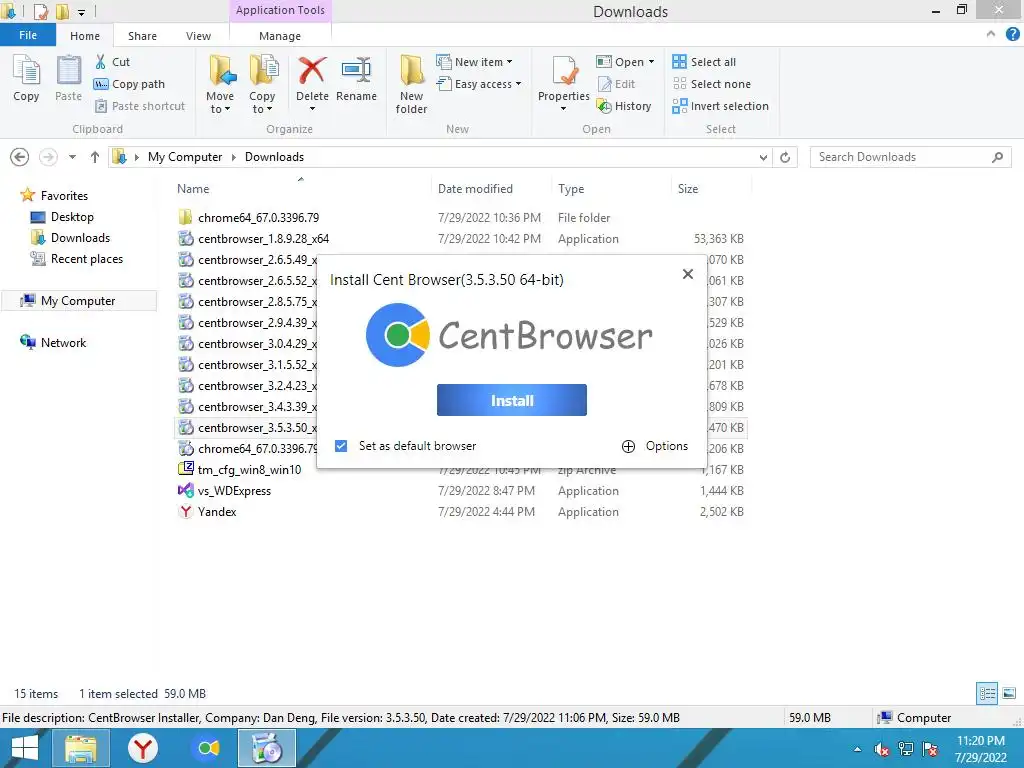This screenshot has height=768, width=1024.
Task: Create a New folder from ribbon
Action: click(411, 85)
